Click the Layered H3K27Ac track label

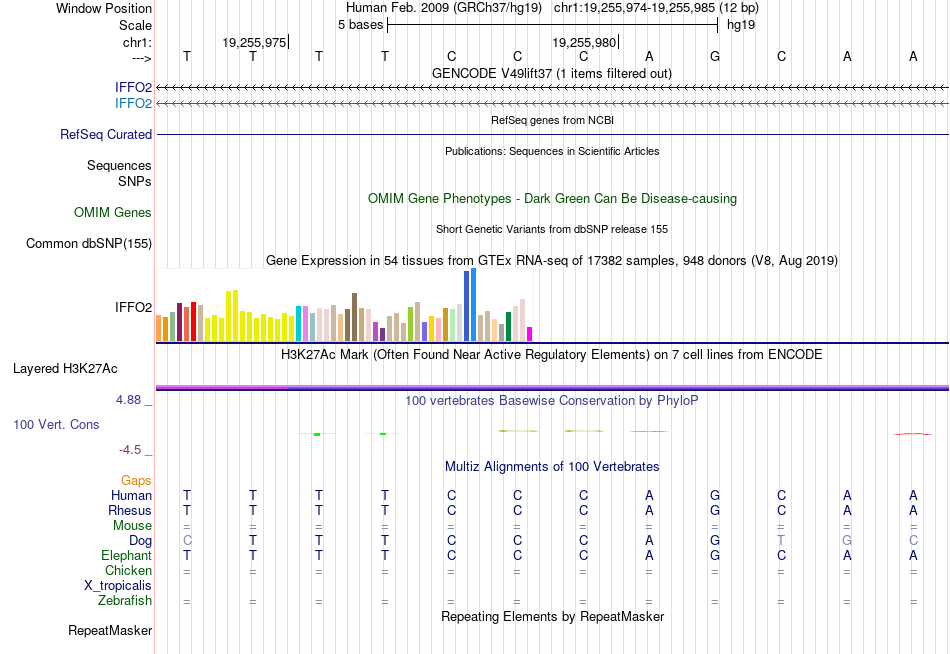65,369
